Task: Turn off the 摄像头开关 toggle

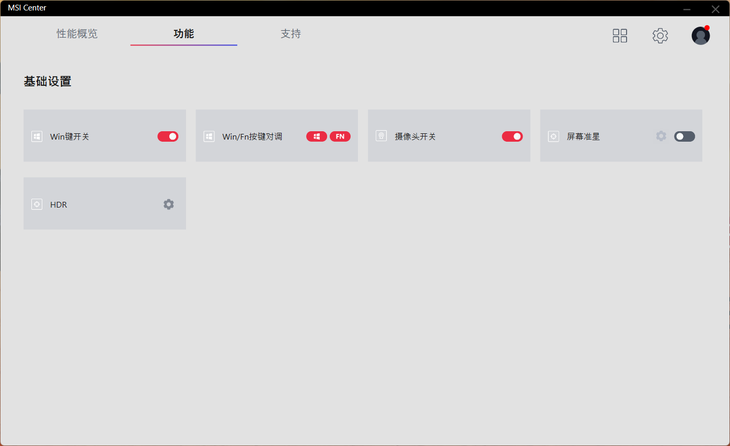Action: tap(512, 136)
